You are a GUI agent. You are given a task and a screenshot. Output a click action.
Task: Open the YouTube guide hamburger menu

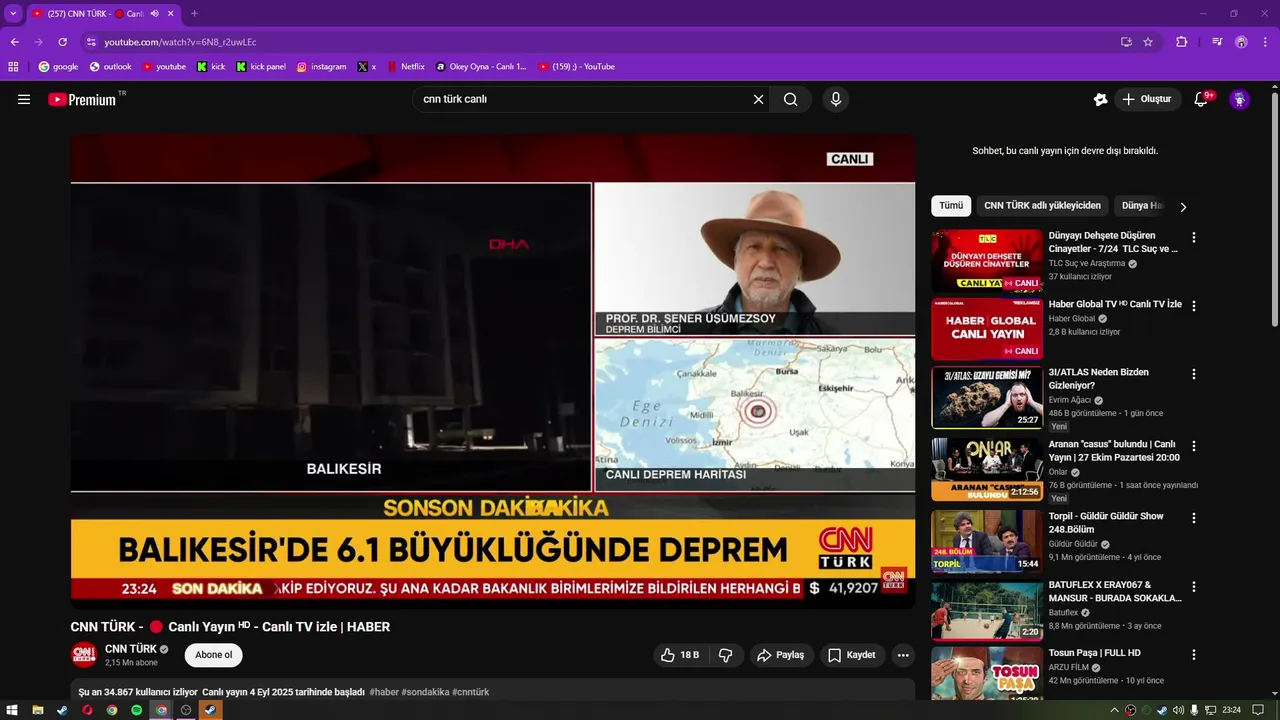[x=24, y=99]
